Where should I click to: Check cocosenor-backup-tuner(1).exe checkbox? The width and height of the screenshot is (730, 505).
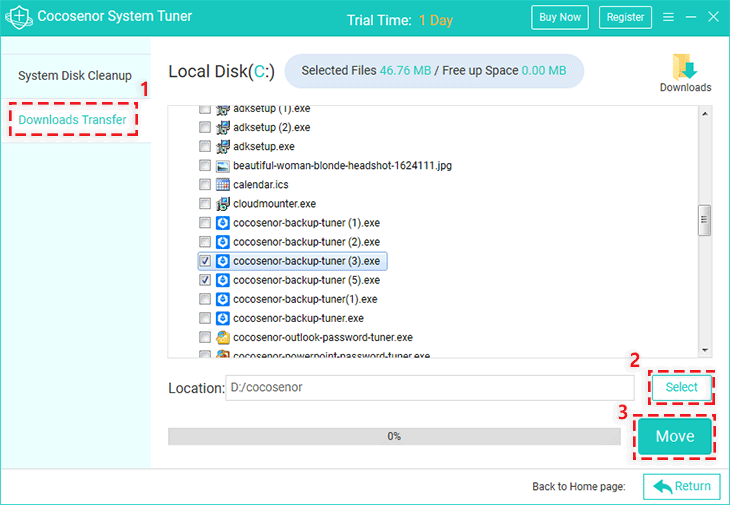pos(204,299)
